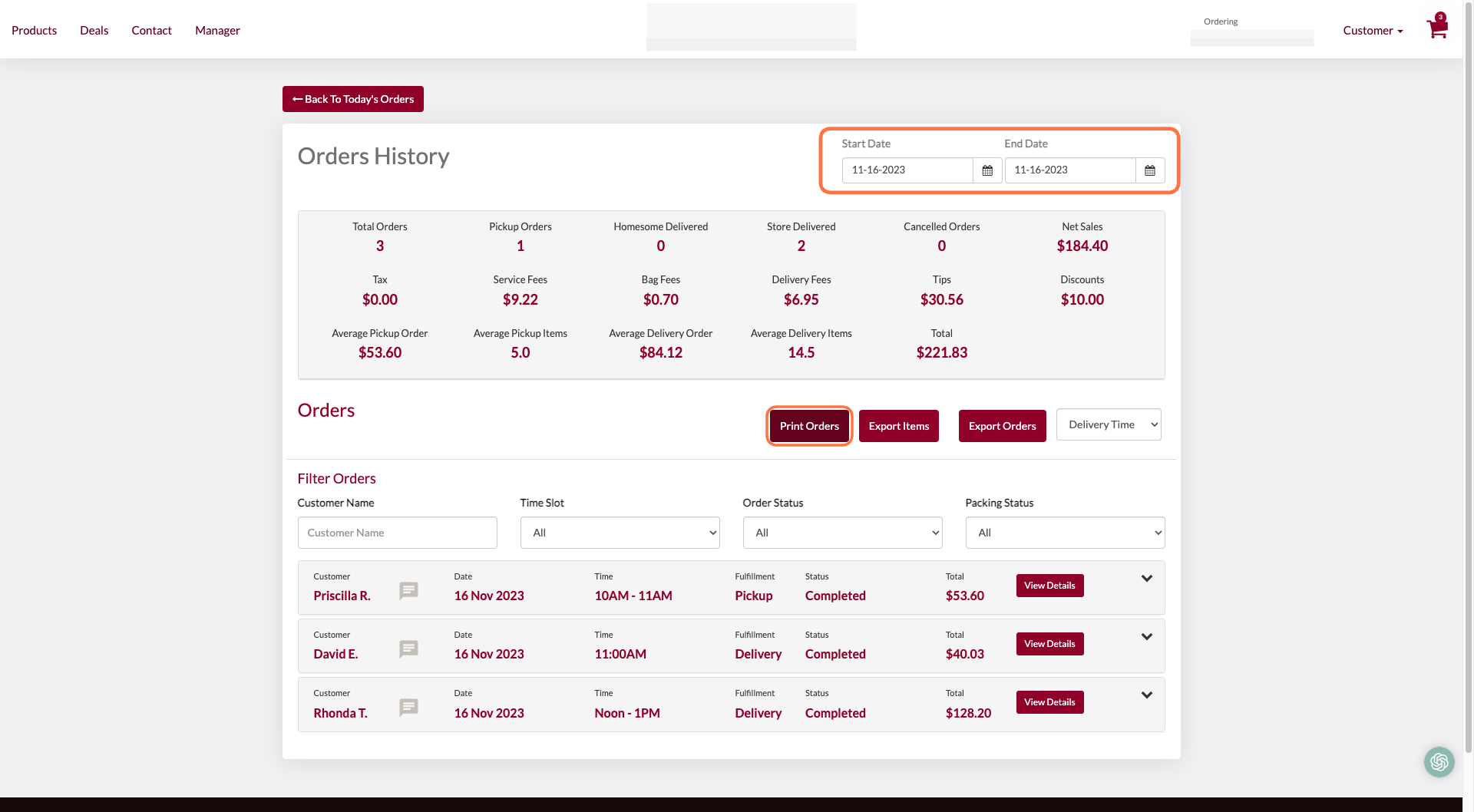The width and height of the screenshot is (1474, 812).
Task: Click the Service Fees value $9.22
Action: (x=520, y=299)
